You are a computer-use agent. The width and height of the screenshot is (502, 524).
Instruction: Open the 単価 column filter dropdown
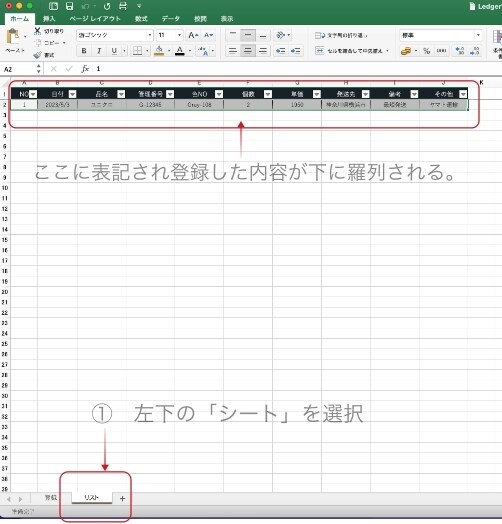(x=317, y=94)
